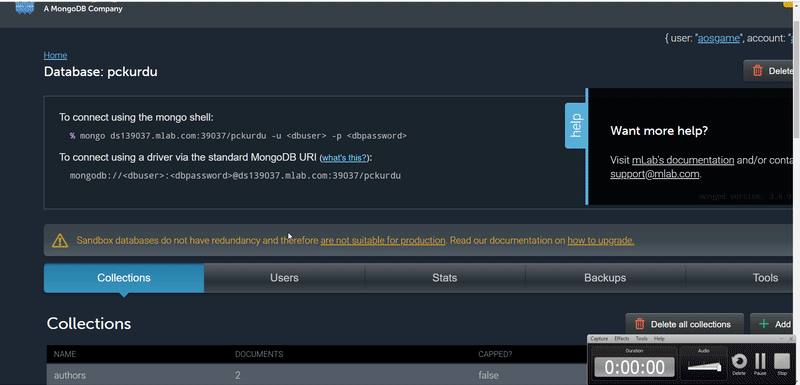Click the recorder Duration timer display
800x385 pixels.
tap(634, 367)
